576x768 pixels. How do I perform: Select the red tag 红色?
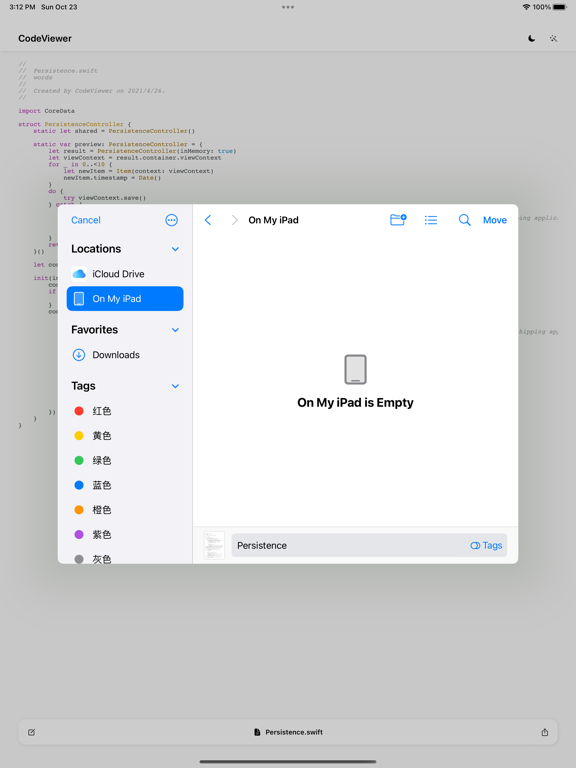tap(125, 411)
